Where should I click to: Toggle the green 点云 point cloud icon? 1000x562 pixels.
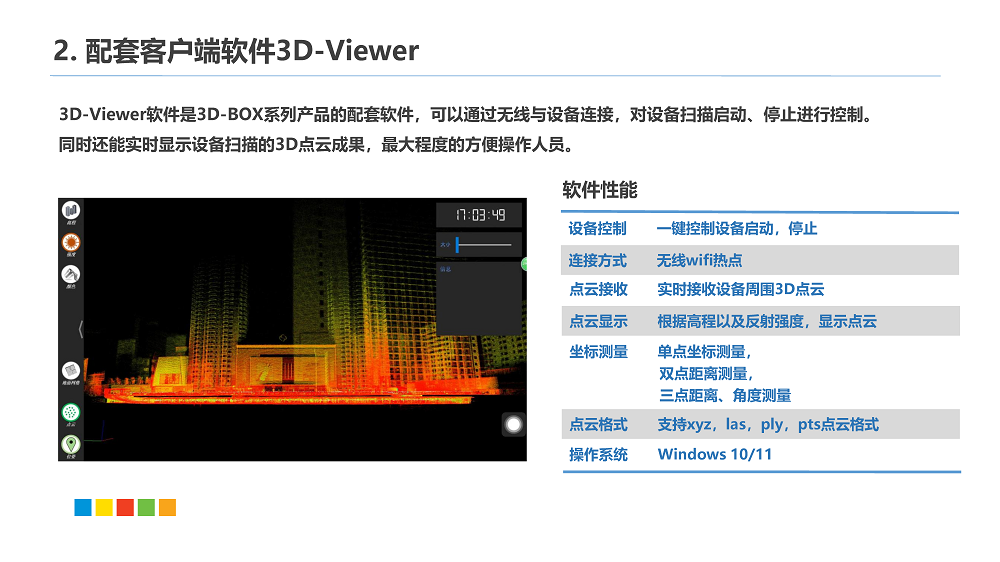coord(71,412)
